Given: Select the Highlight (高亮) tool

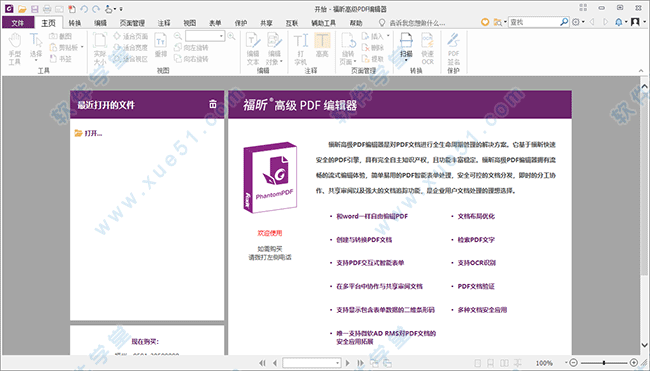Looking at the screenshot, I should click(322, 46).
